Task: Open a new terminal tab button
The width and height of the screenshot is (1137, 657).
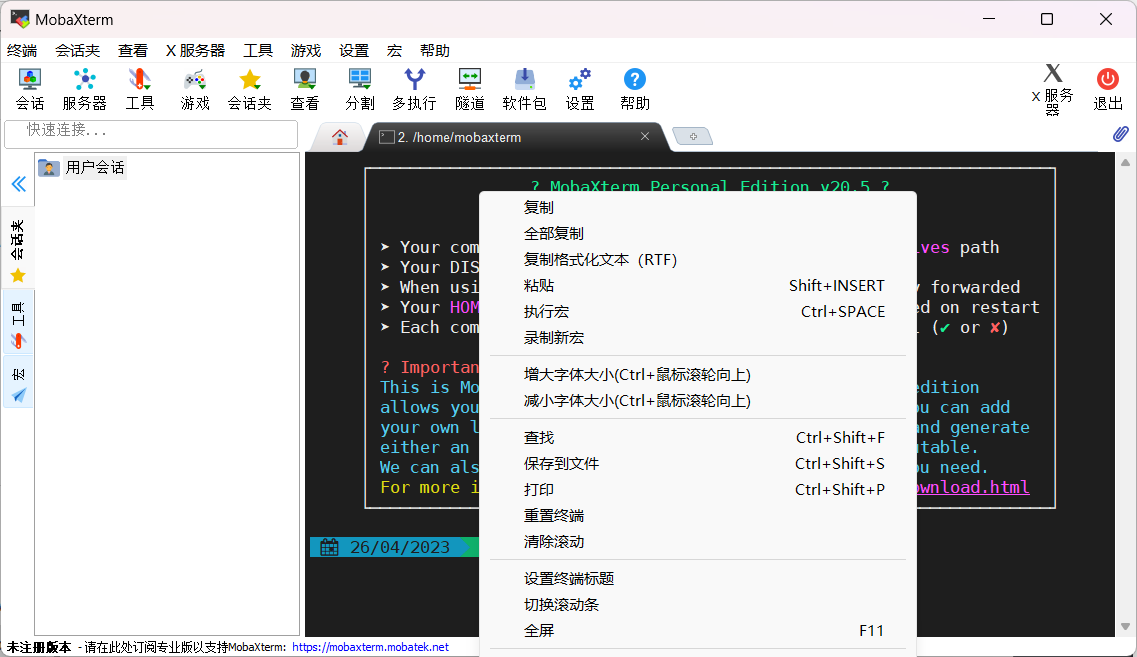Action: (x=692, y=136)
